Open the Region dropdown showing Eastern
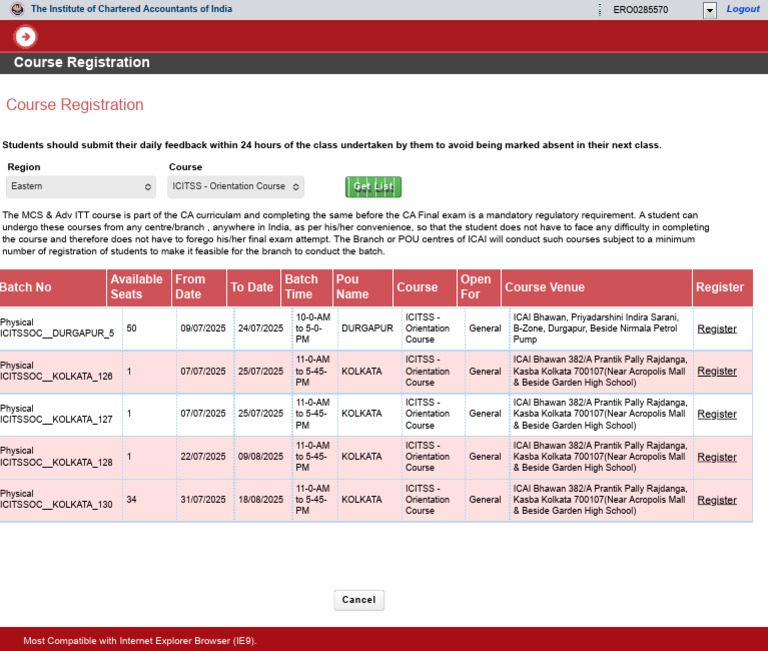 click(81, 187)
